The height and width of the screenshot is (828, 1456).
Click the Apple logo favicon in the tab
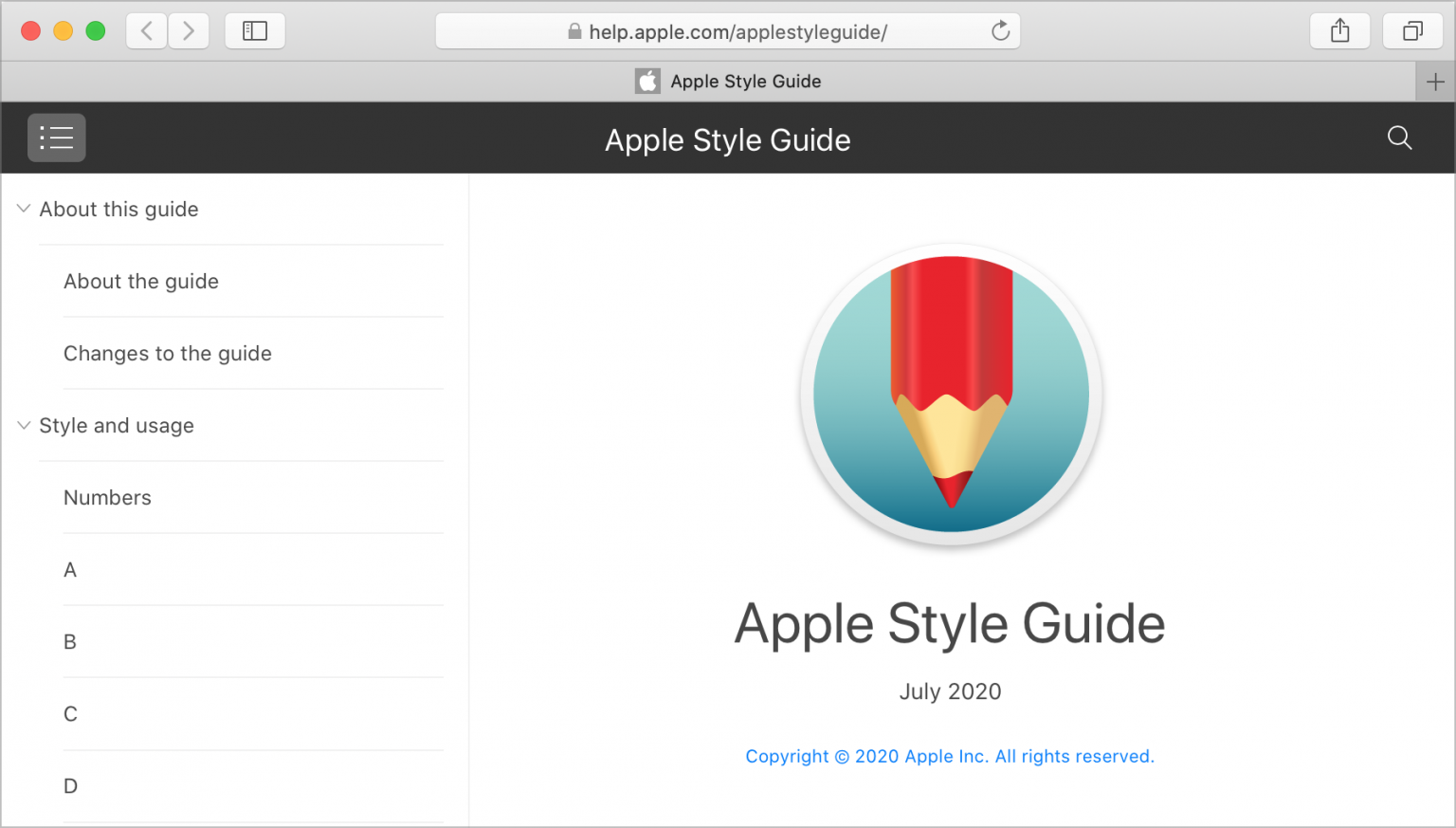pos(647,82)
